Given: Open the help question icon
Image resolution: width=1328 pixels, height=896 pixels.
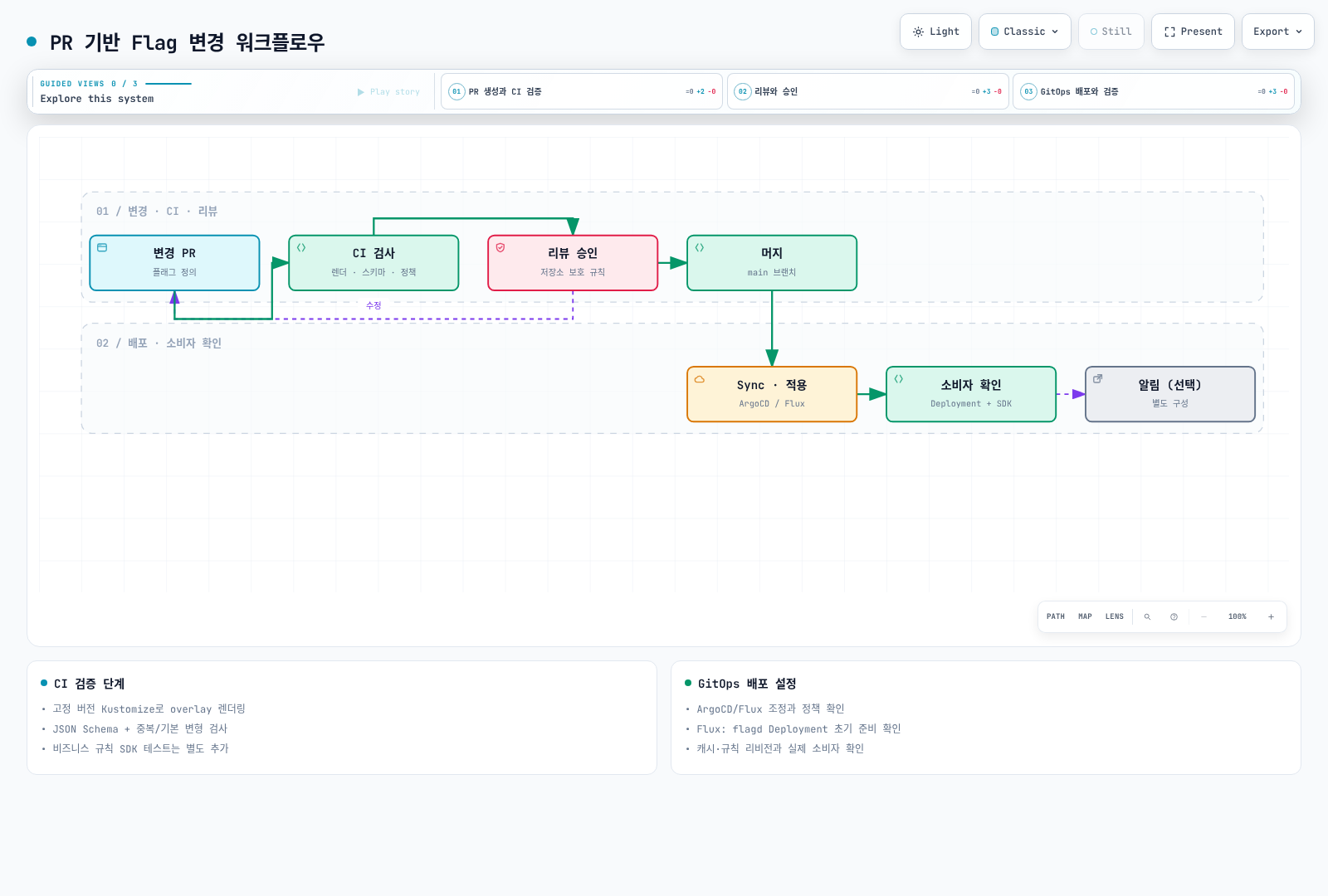Looking at the screenshot, I should point(1174,616).
